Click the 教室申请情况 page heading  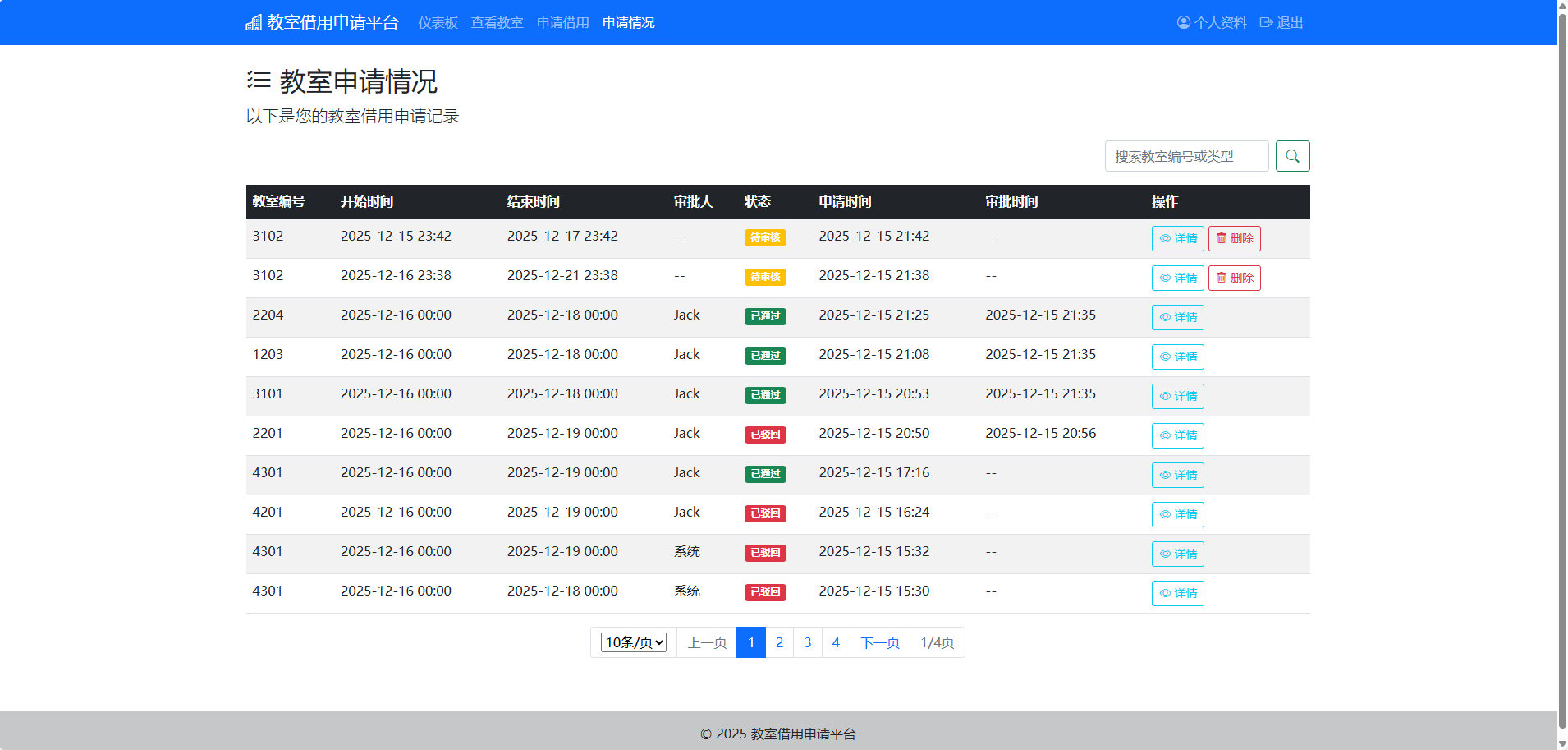pos(359,81)
